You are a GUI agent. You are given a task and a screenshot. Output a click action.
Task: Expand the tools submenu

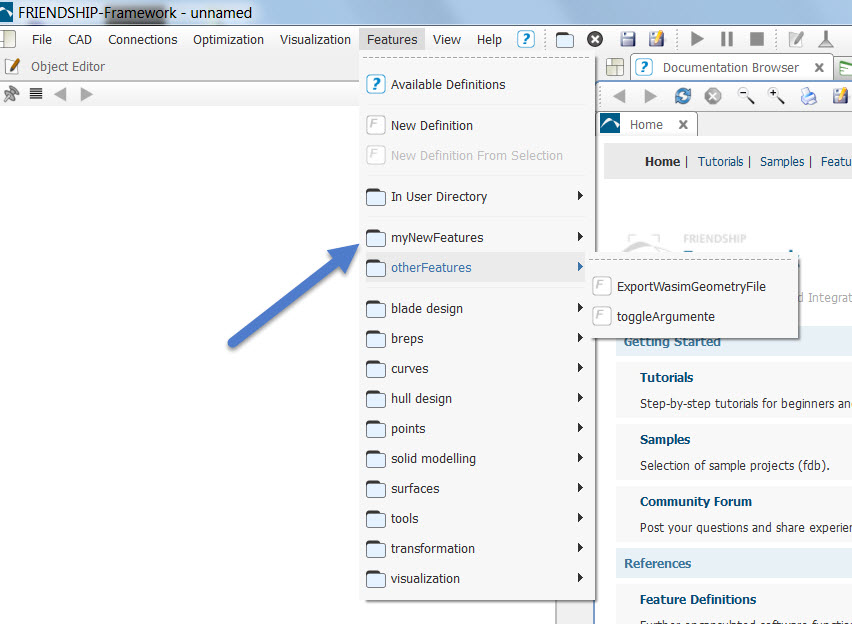tap(476, 519)
